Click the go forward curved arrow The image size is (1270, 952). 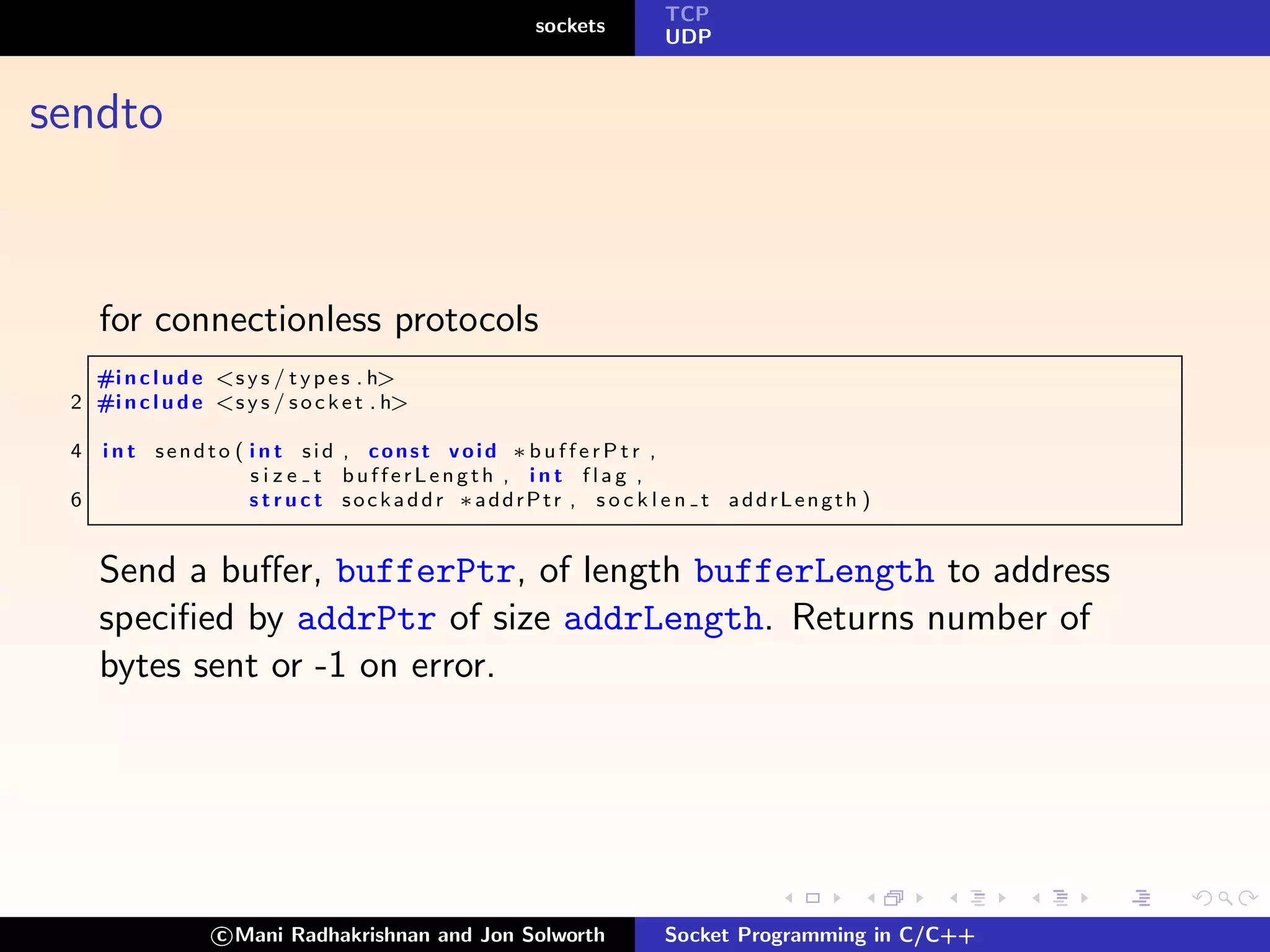1248,898
